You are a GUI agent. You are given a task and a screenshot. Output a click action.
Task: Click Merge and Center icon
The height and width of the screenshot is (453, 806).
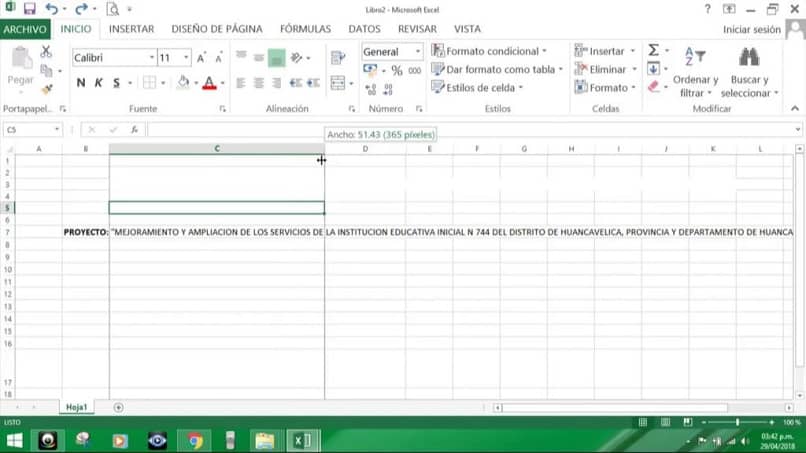pyautogui.click(x=338, y=83)
